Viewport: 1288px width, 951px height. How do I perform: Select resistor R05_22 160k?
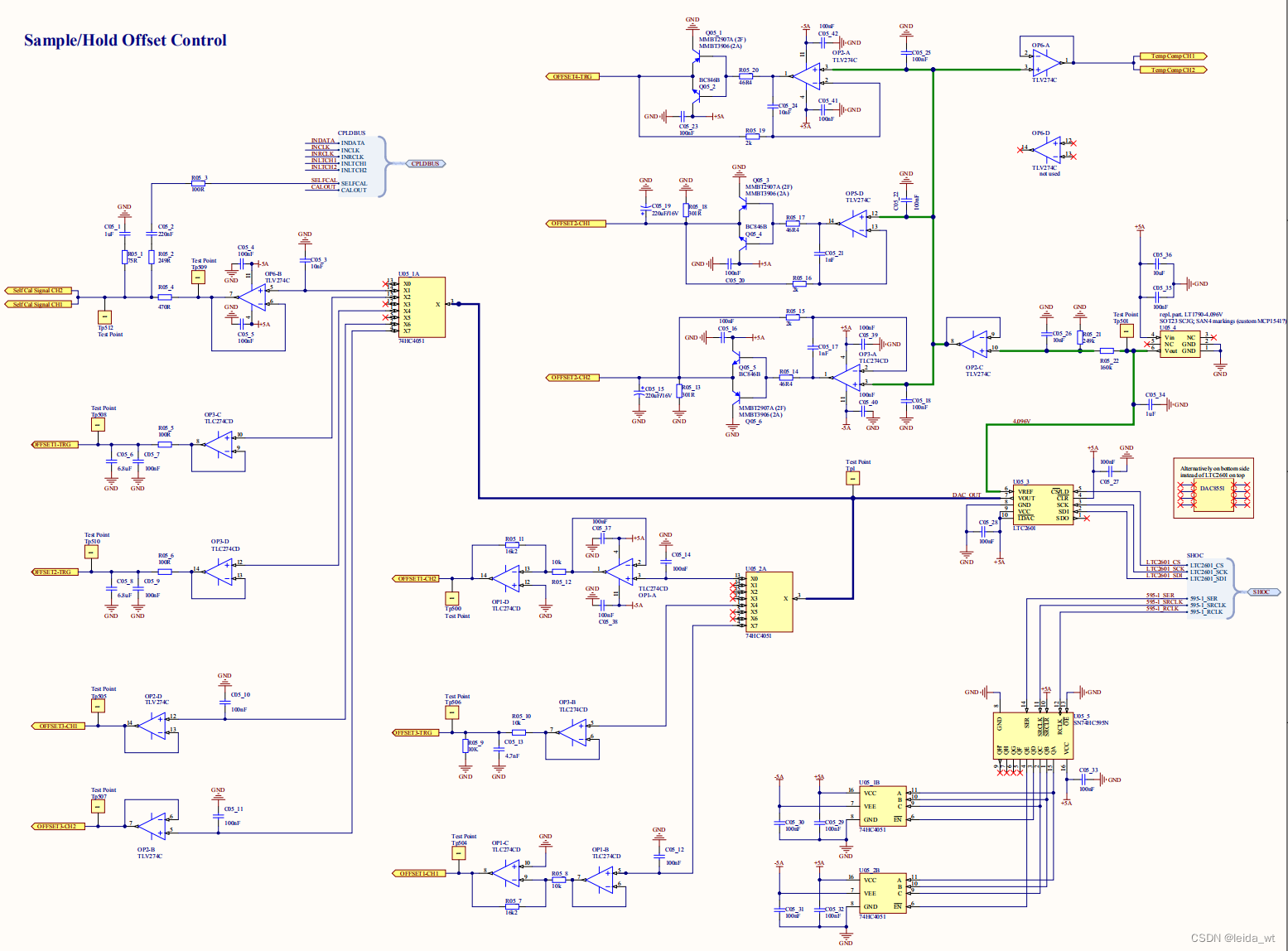click(x=1107, y=351)
